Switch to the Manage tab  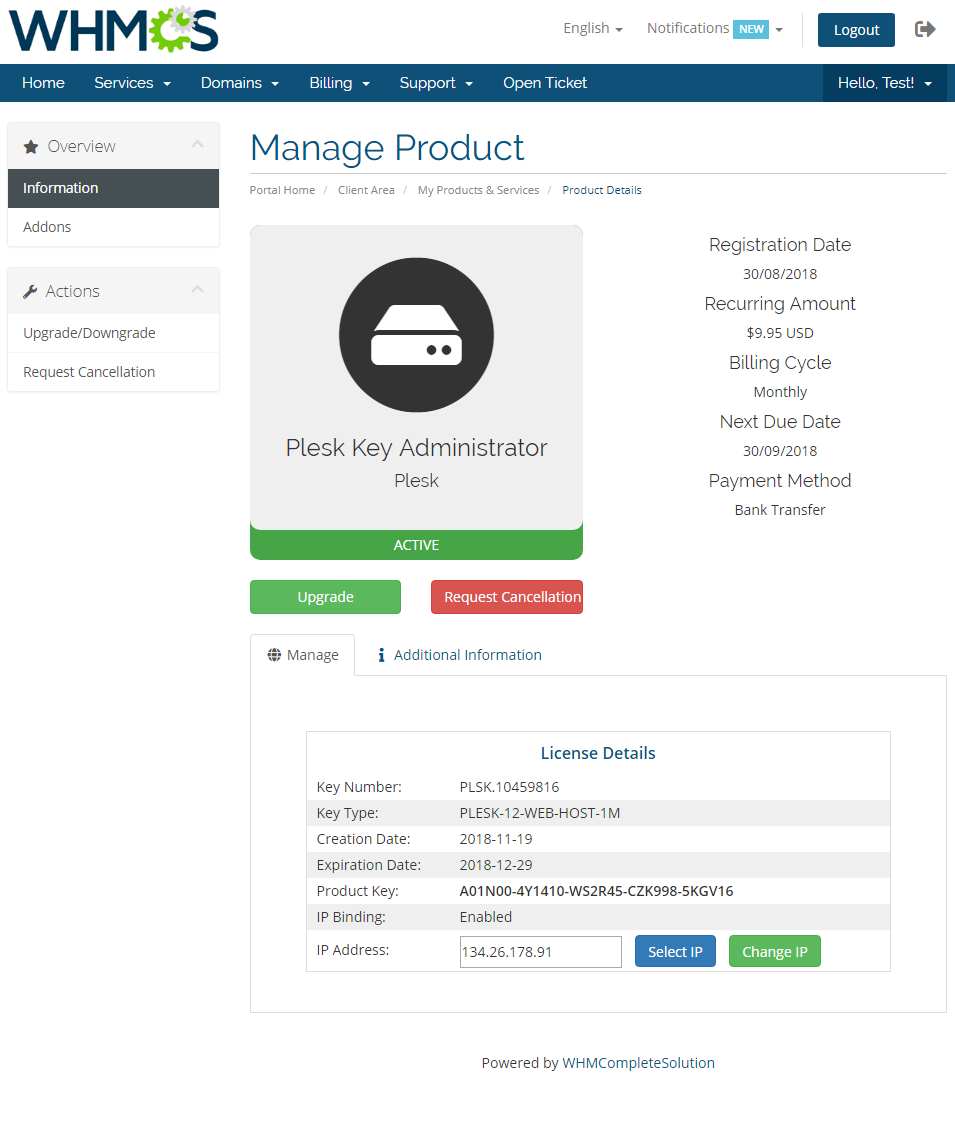click(303, 655)
